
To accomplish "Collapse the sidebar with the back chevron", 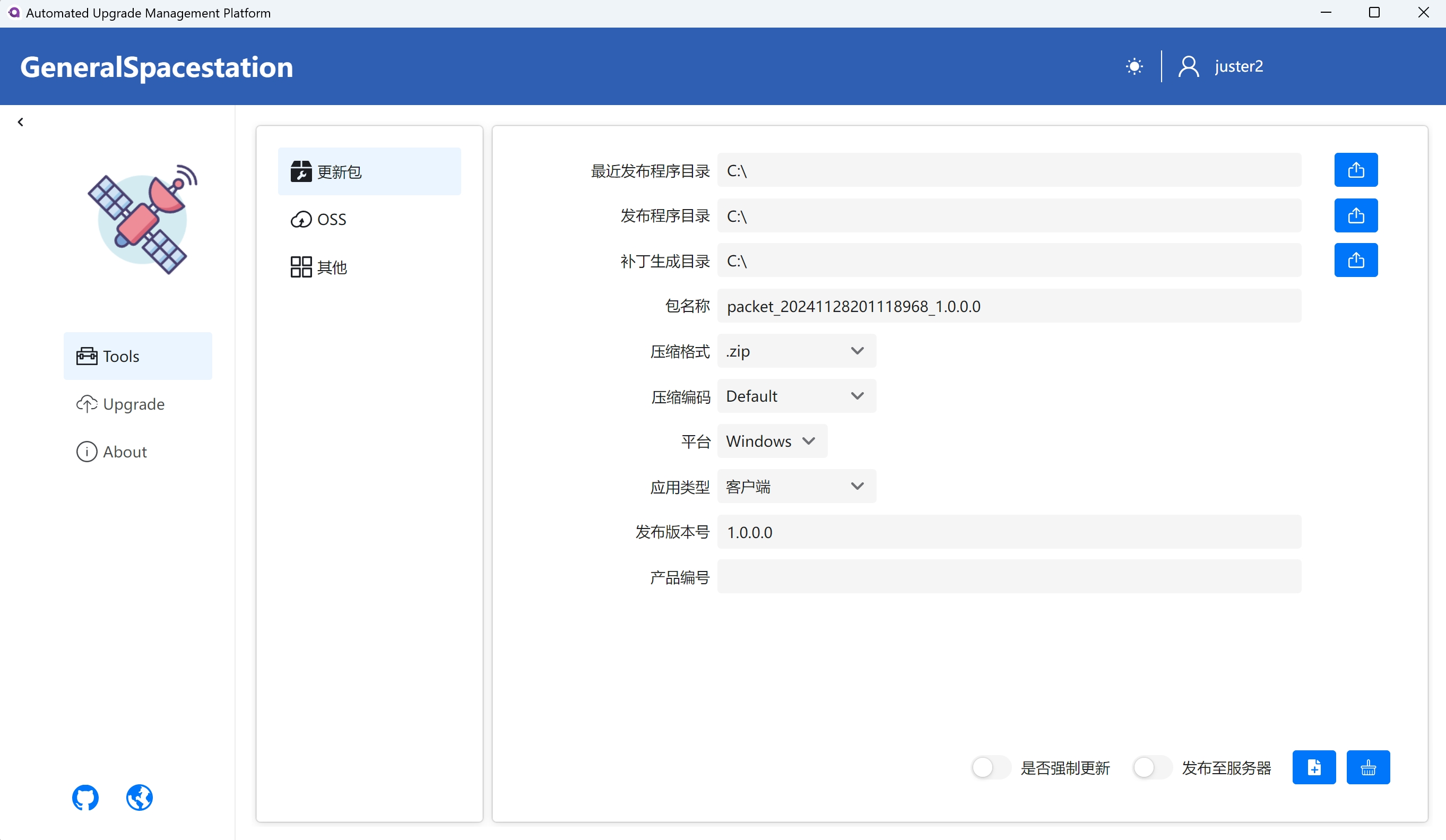I will point(21,122).
